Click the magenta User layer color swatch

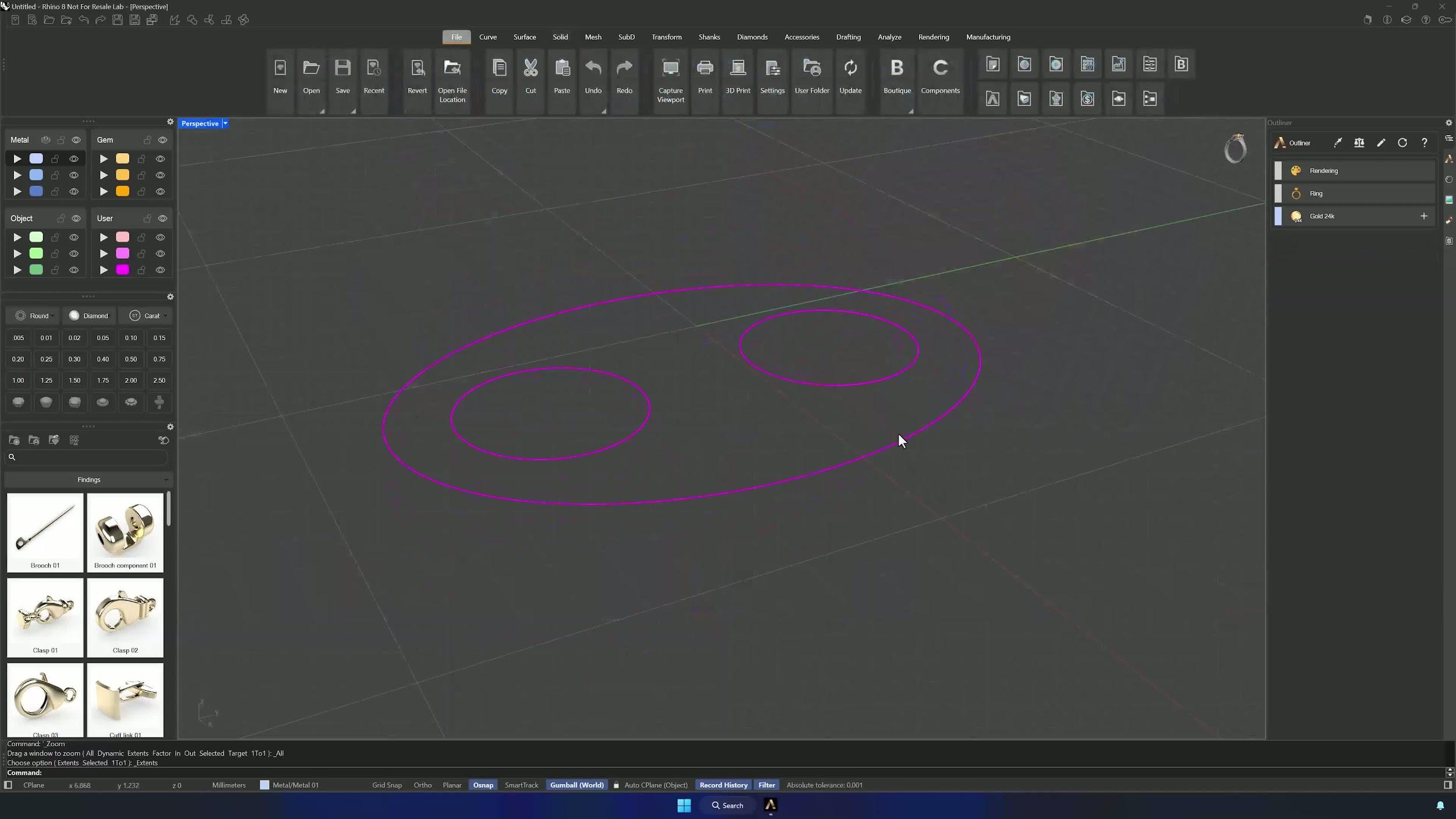(122, 270)
